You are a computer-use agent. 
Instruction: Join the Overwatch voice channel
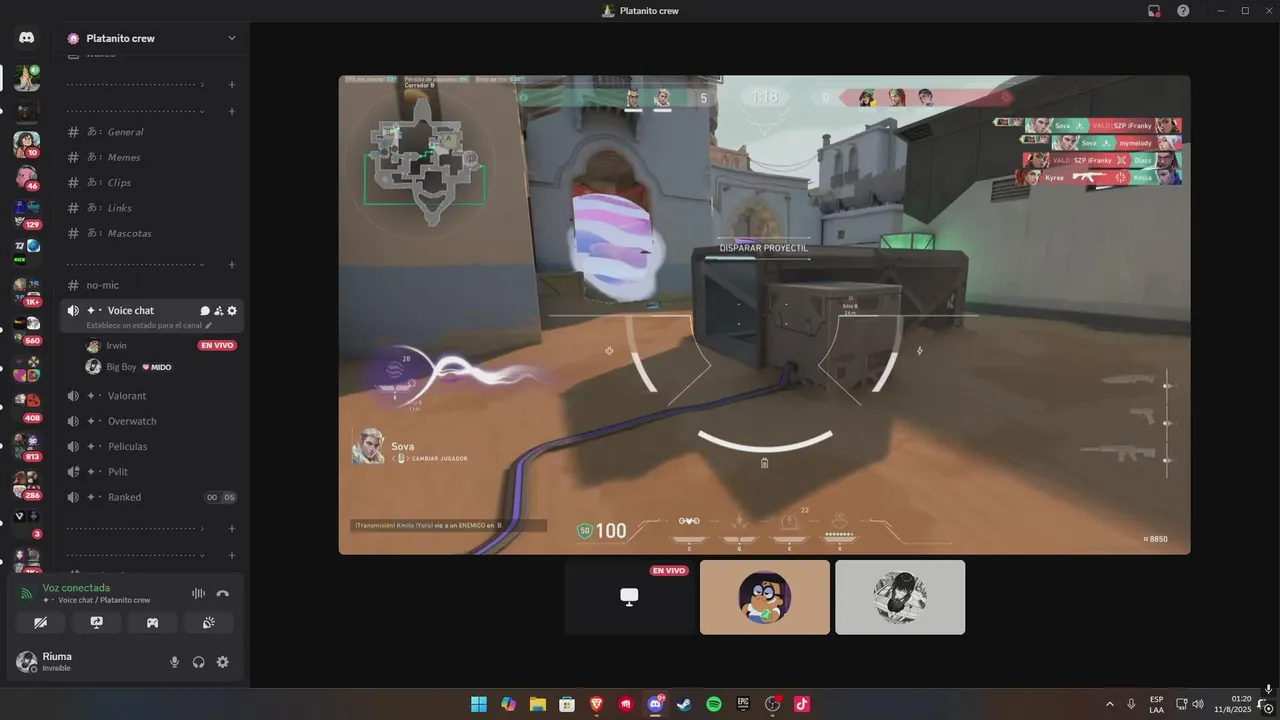[152, 421]
